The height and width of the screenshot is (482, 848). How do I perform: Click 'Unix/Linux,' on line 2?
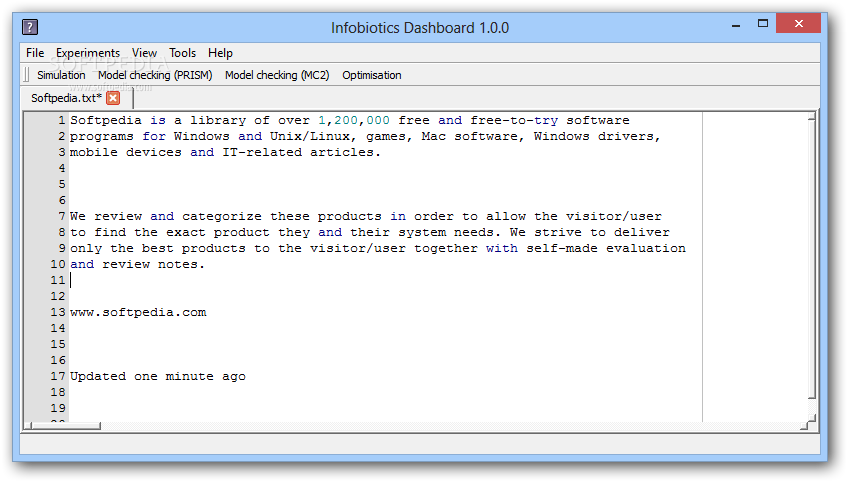point(313,136)
